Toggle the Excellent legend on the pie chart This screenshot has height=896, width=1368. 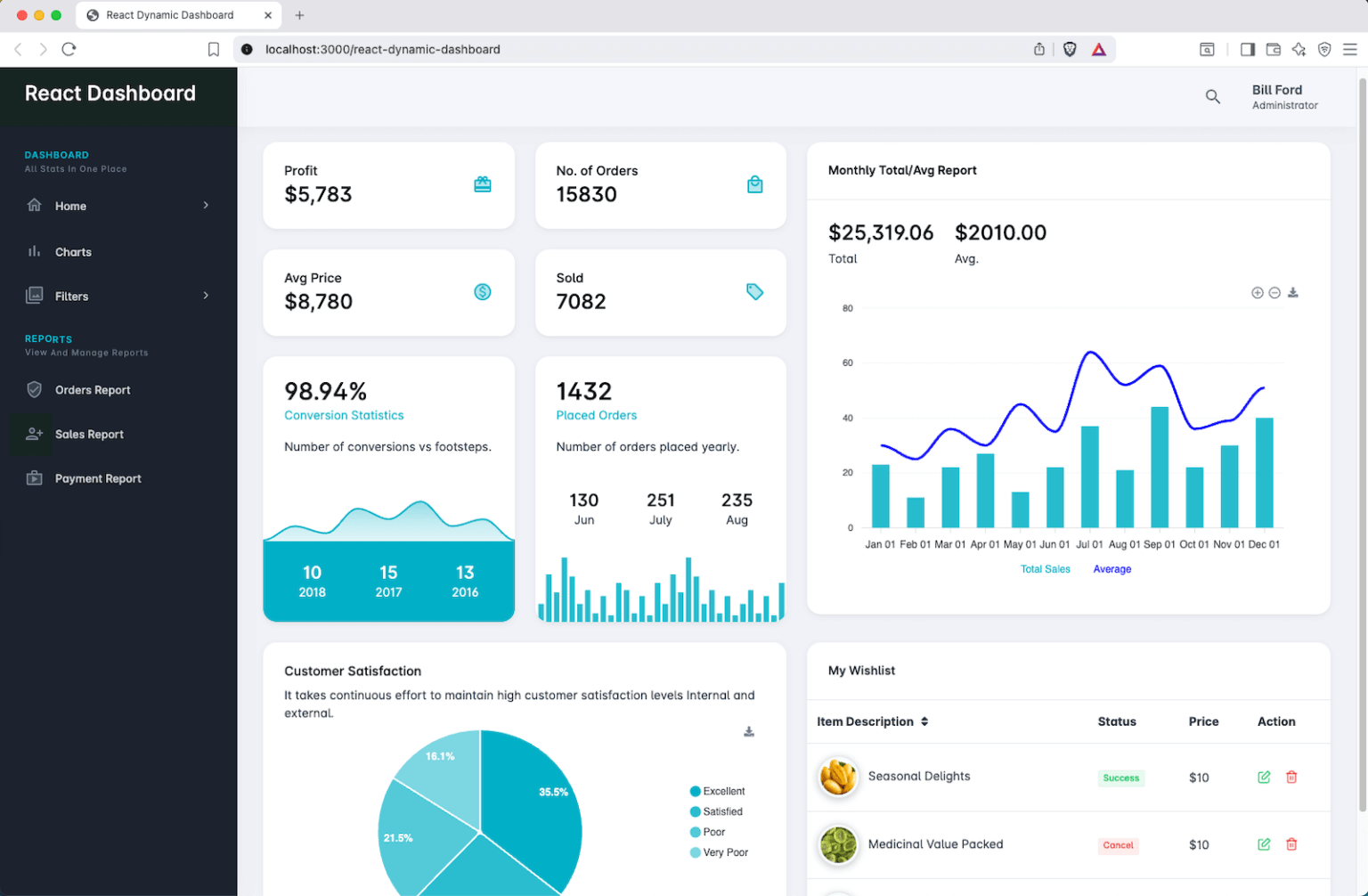click(x=717, y=791)
